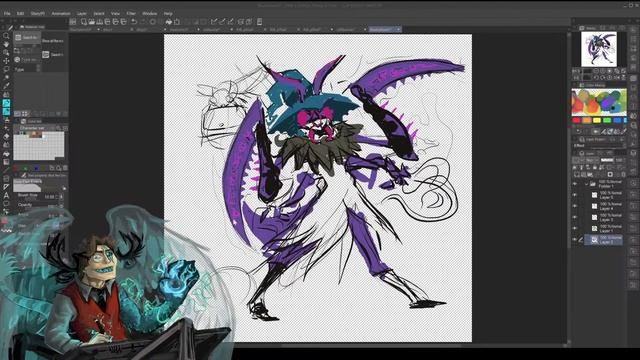The height and width of the screenshot is (360, 640).
Task: Select the Move hand tool
Action: 6,44
